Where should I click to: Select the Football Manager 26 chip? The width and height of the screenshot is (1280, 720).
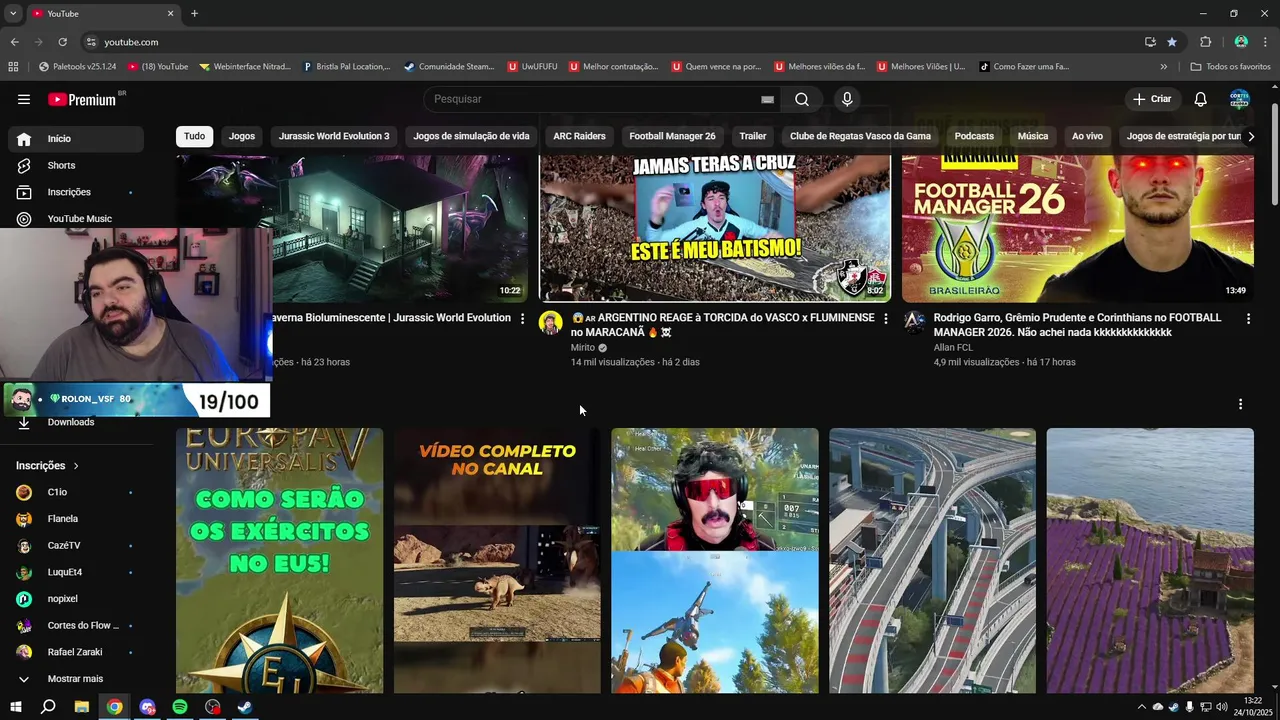[672, 136]
